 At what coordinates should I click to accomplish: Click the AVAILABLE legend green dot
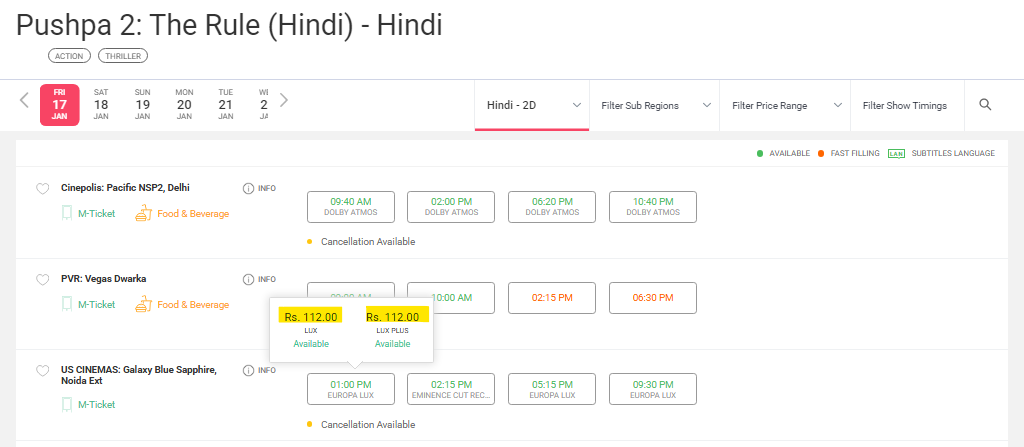pos(760,154)
